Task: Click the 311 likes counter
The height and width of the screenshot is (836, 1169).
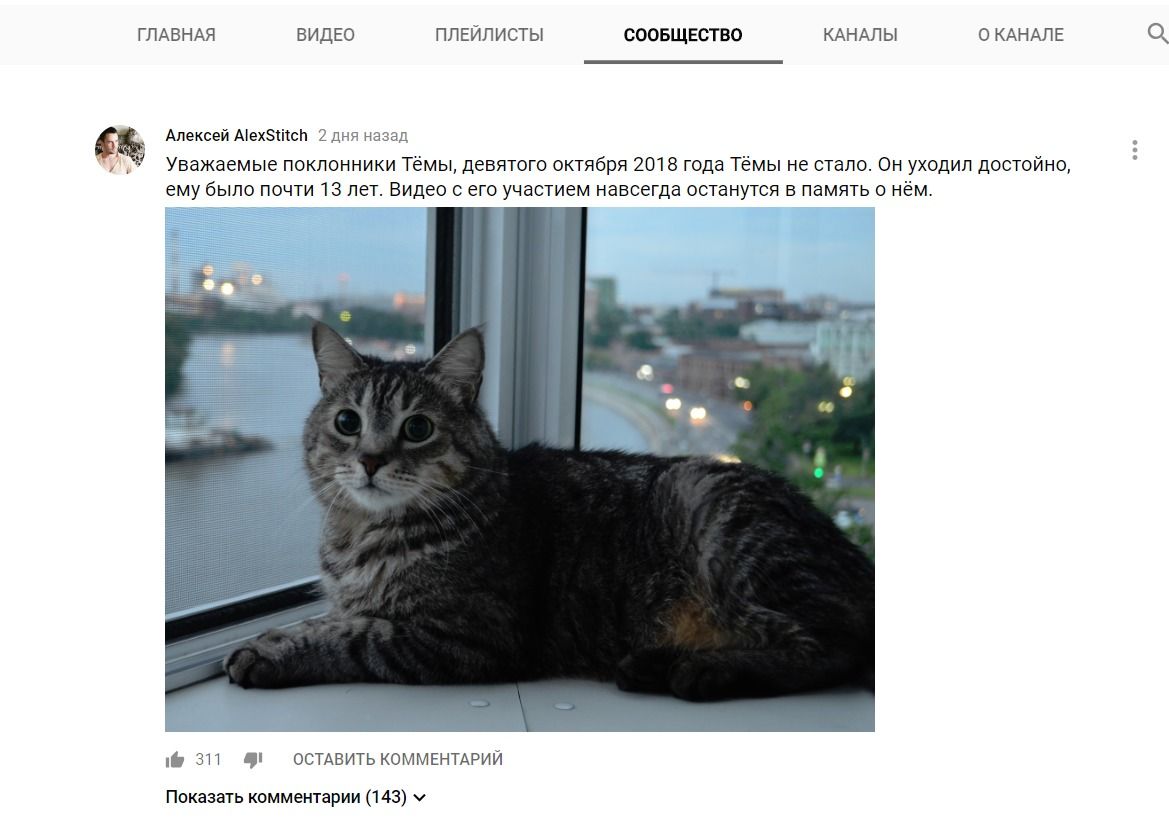Action: [x=208, y=759]
